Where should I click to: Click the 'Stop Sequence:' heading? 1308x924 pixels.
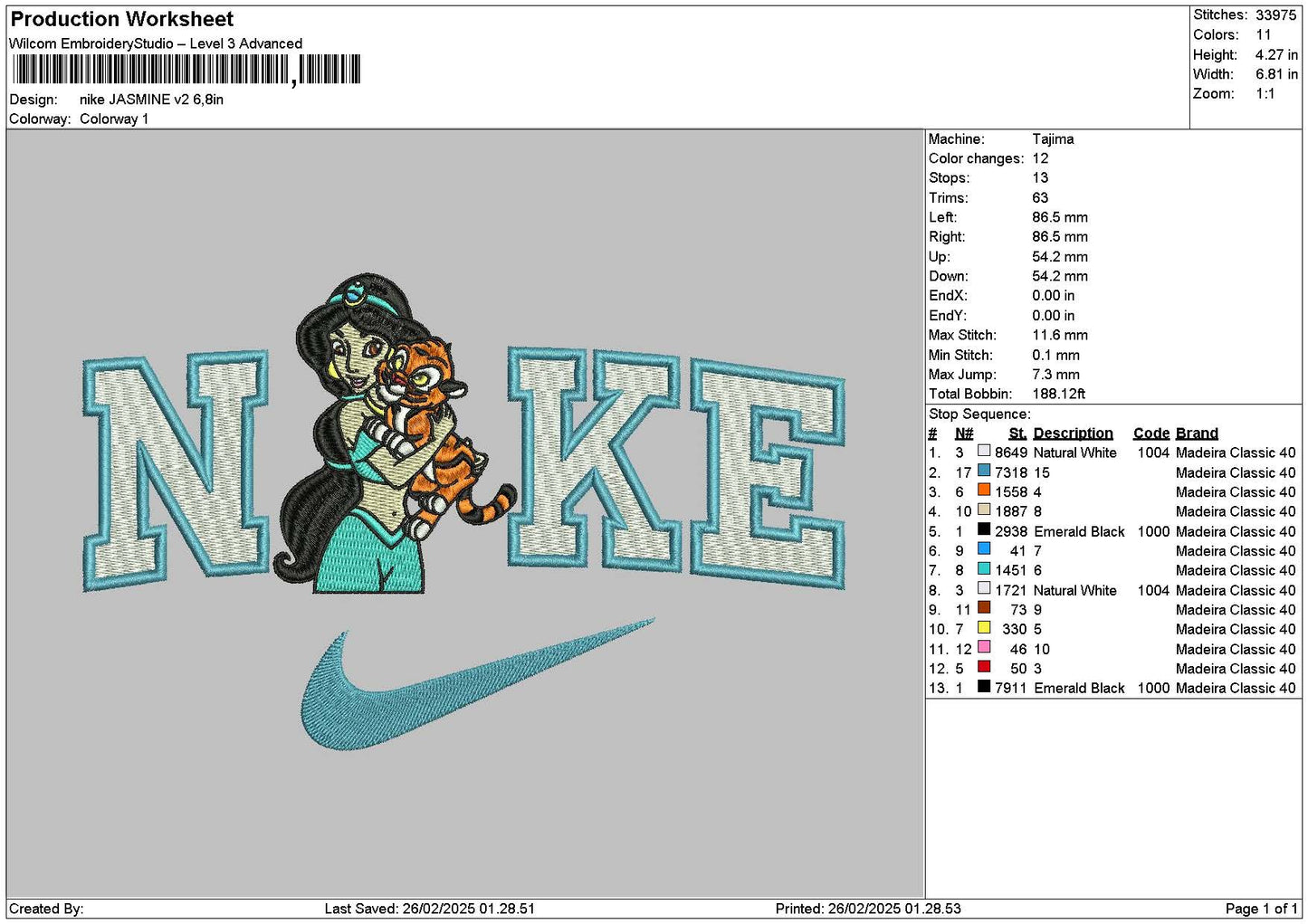point(979,414)
